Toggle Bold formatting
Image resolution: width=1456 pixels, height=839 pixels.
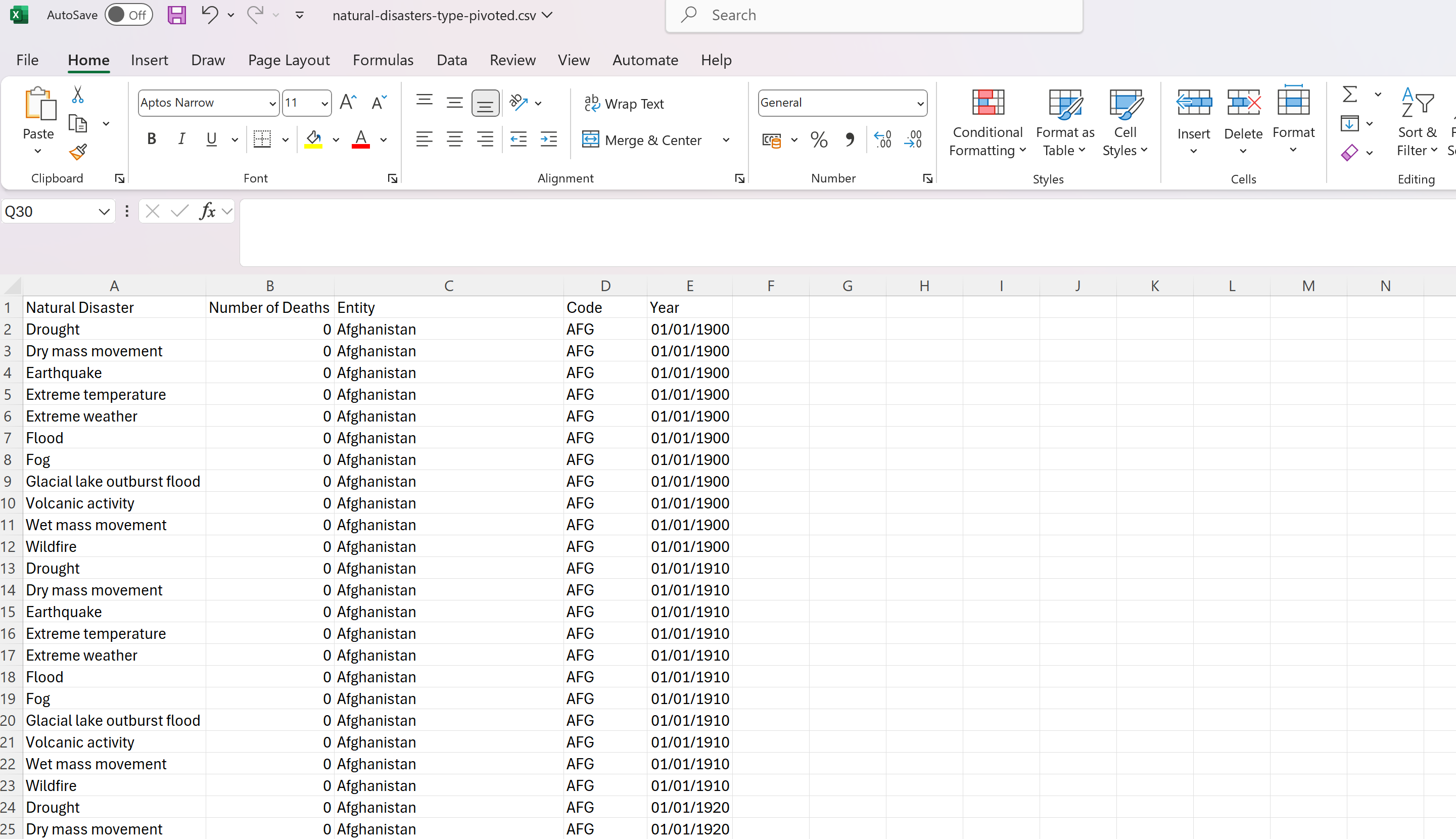click(152, 138)
